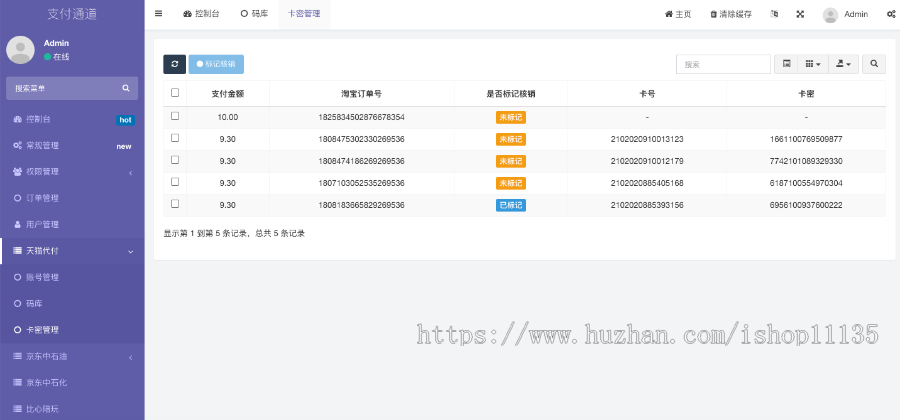The height and width of the screenshot is (420, 900).
Task: Open the export dropdown in table toolbar
Action: pos(845,64)
